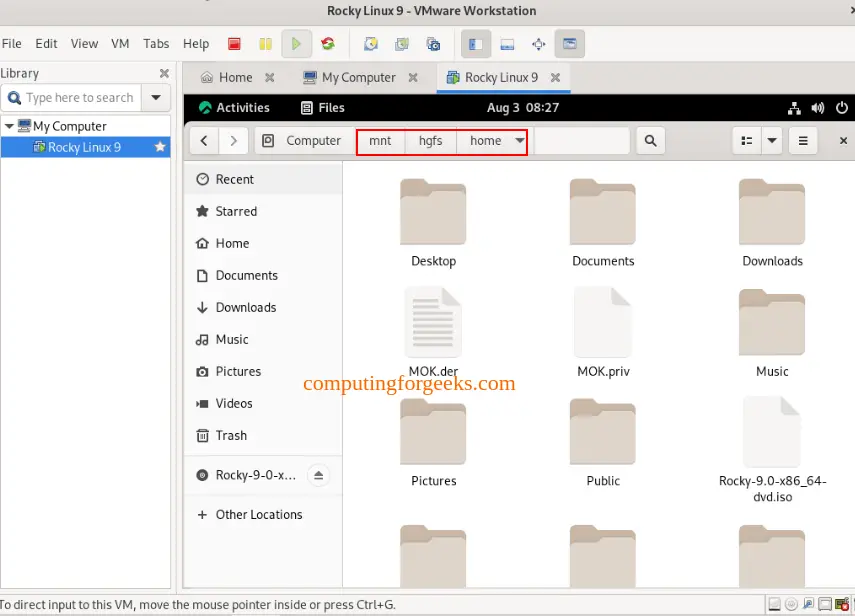Open GNOME Activities overview
The height and width of the screenshot is (616, 855).
coord(234,107)
